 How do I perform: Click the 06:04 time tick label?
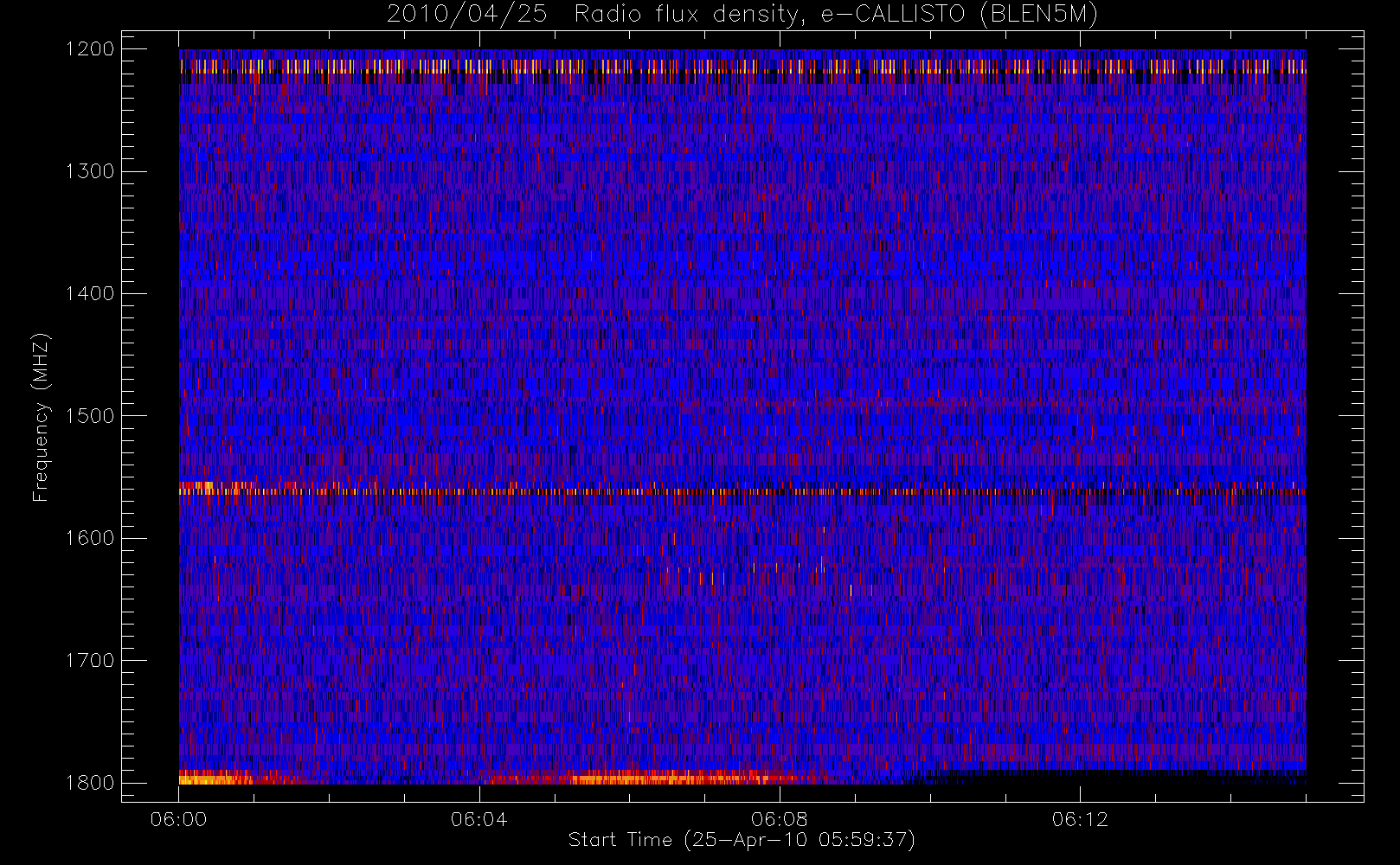[x=478, y=819]
